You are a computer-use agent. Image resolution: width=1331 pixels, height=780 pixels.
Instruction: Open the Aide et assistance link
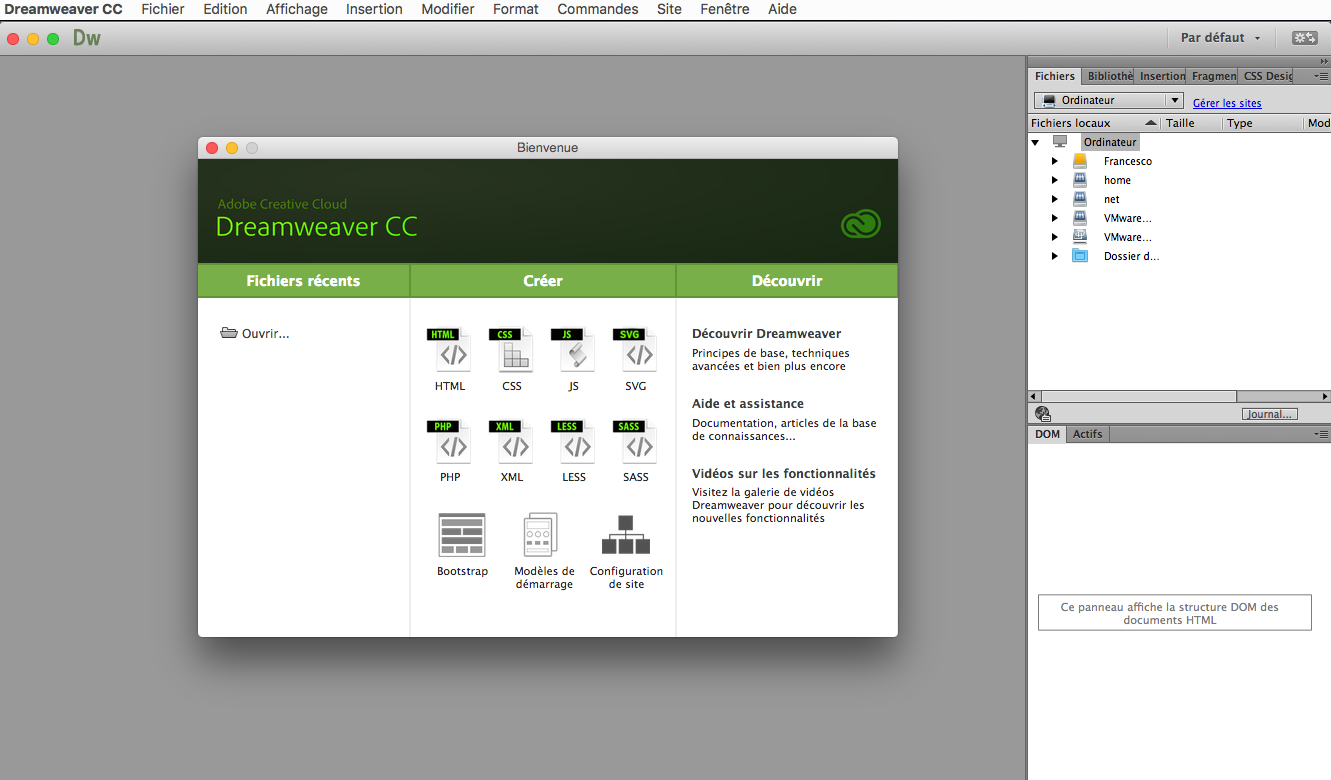point(748,404)
